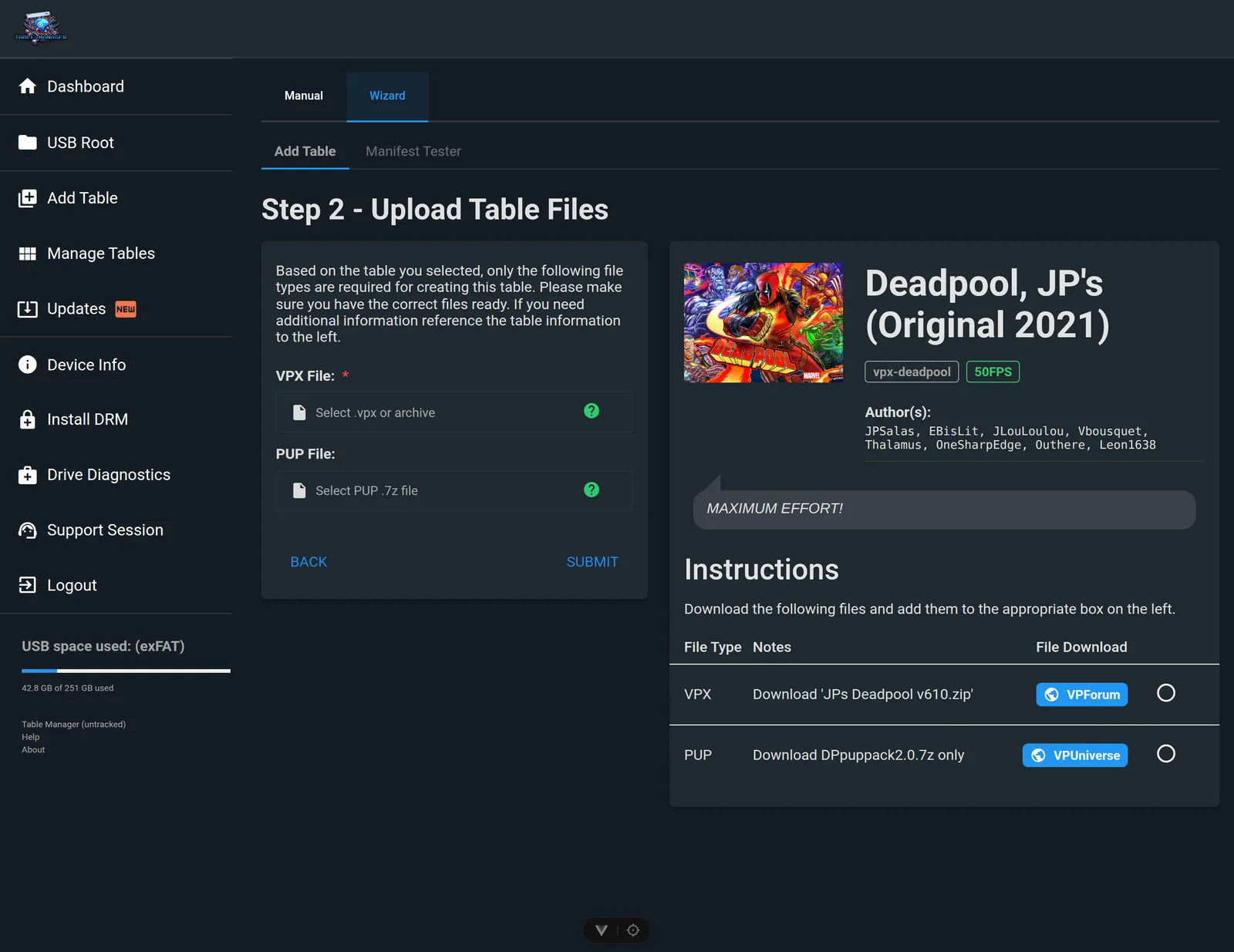The height and width of the screenshot is (952, 1234).
Task: Click the SUBMIT button
Action: 592,562
